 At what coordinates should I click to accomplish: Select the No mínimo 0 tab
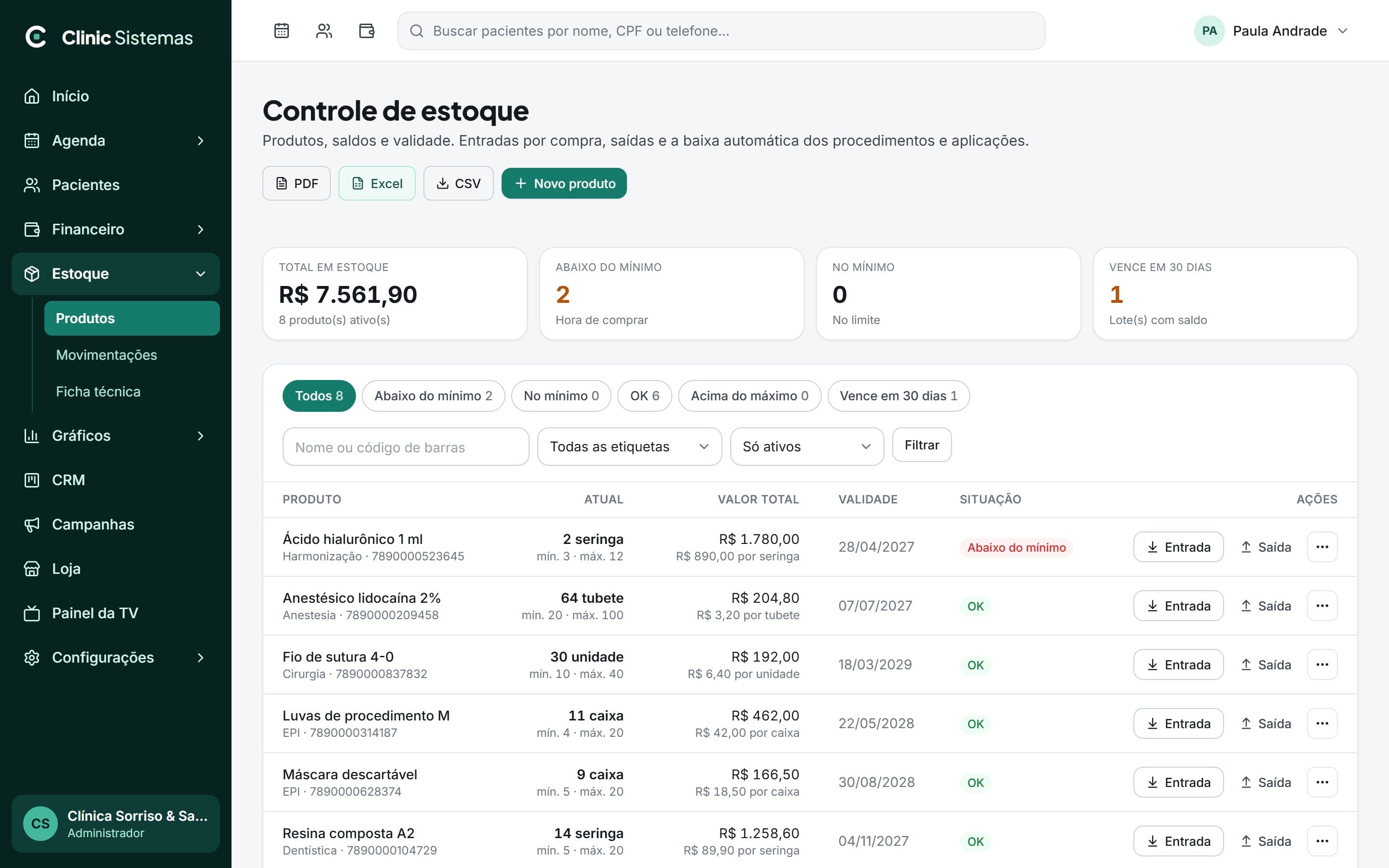(561, 395)
